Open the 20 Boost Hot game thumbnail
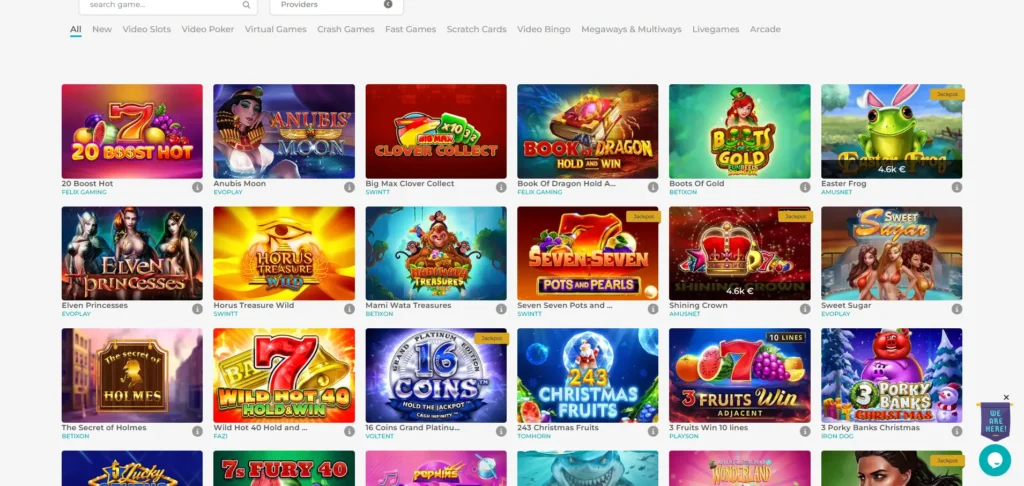 [x=132, y=131]
